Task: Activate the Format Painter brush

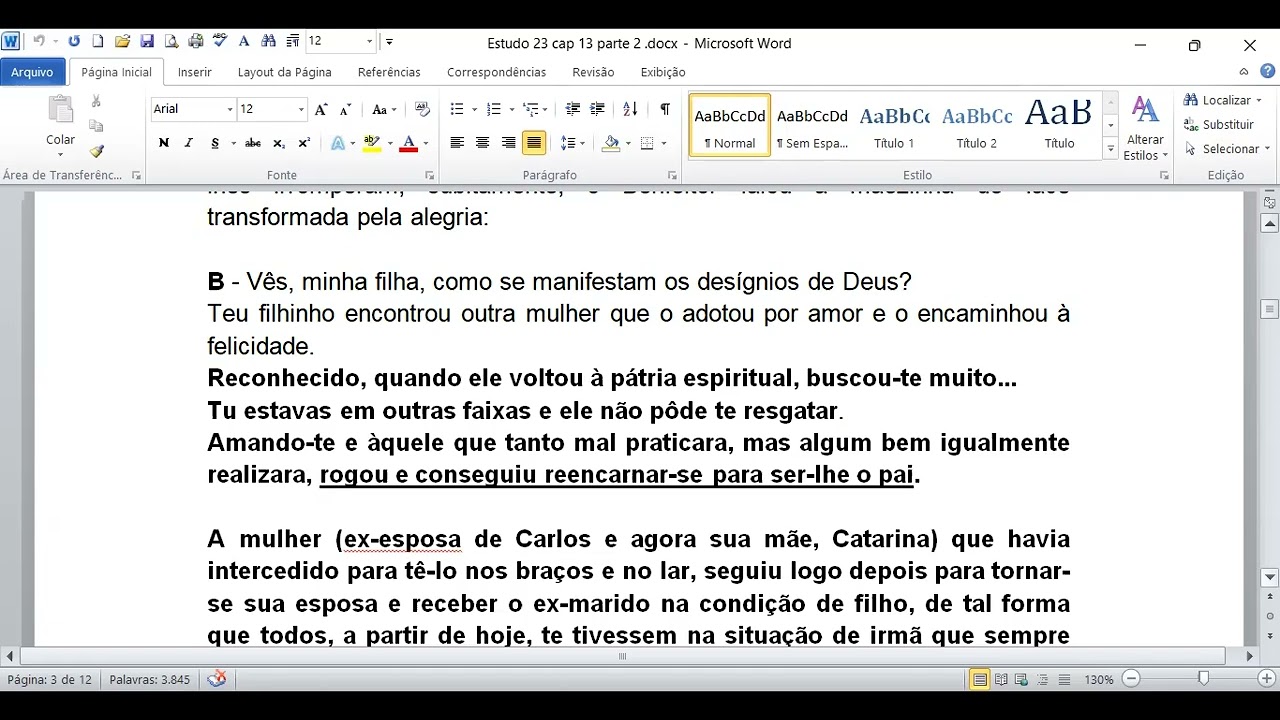Action: tap(96, 151)
